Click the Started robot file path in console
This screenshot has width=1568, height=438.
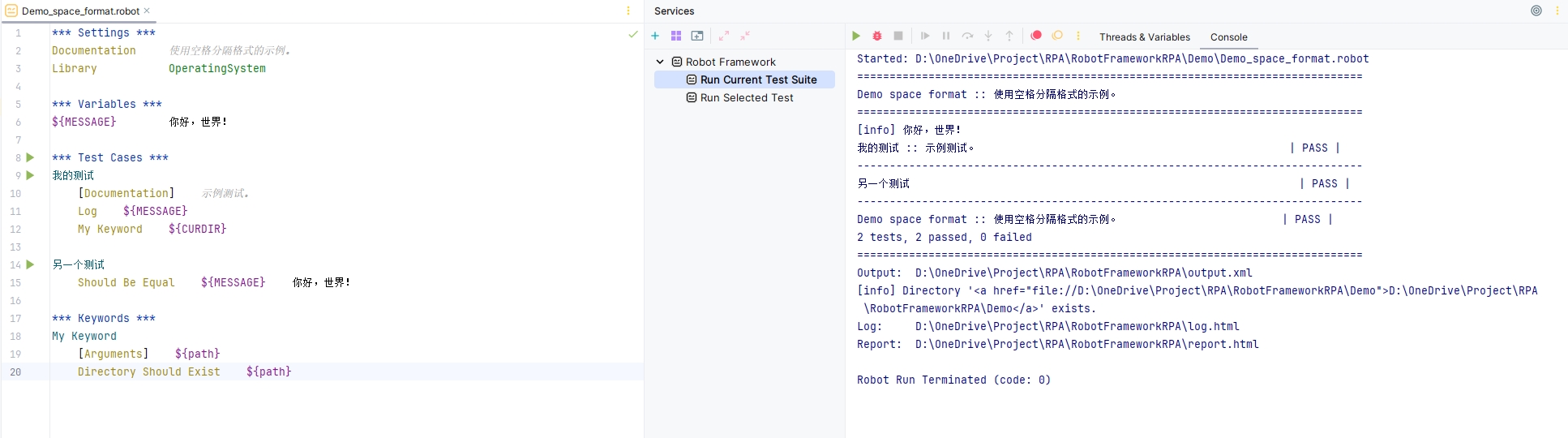(x=1142, y=58)
